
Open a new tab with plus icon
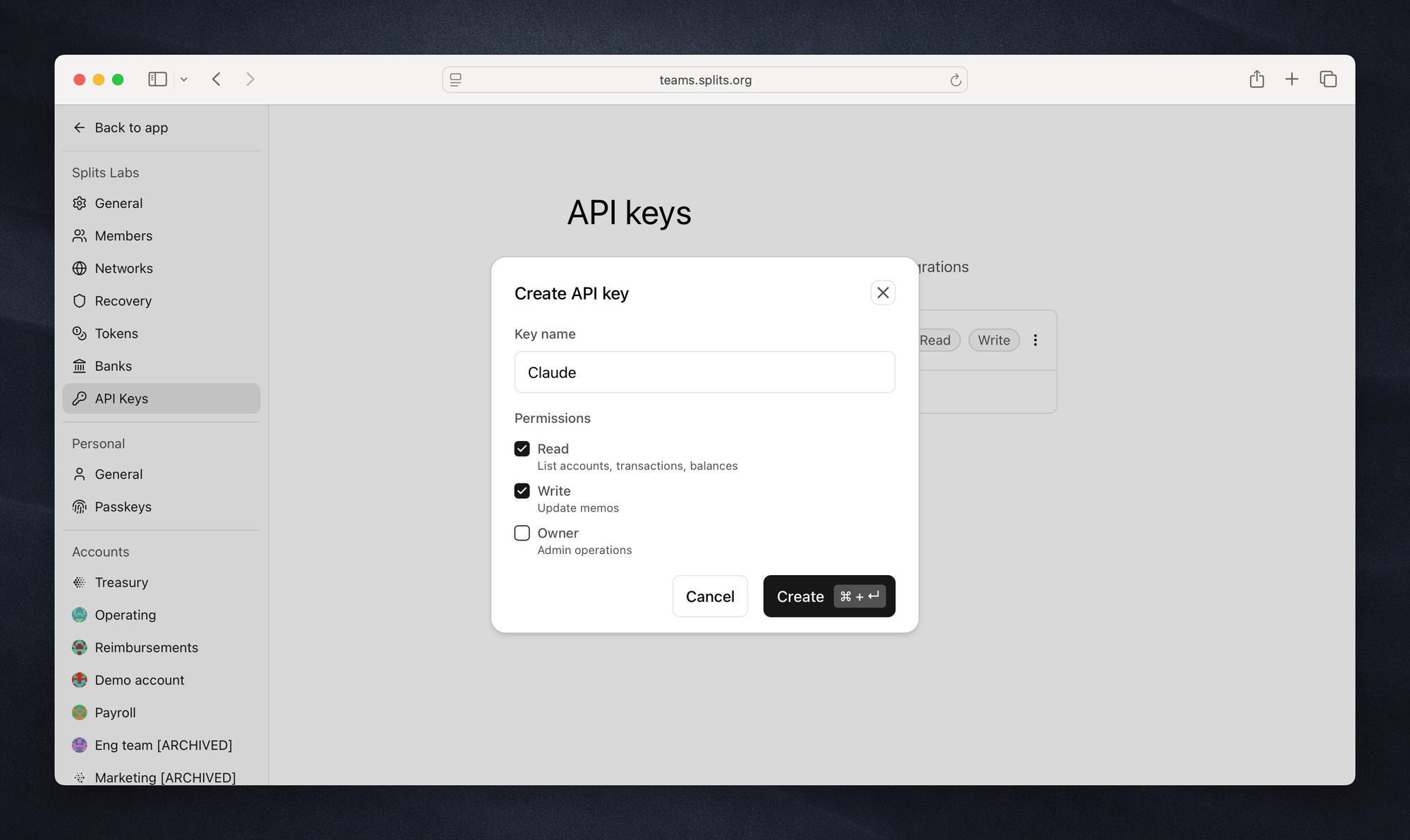(x=1292, y=80)
